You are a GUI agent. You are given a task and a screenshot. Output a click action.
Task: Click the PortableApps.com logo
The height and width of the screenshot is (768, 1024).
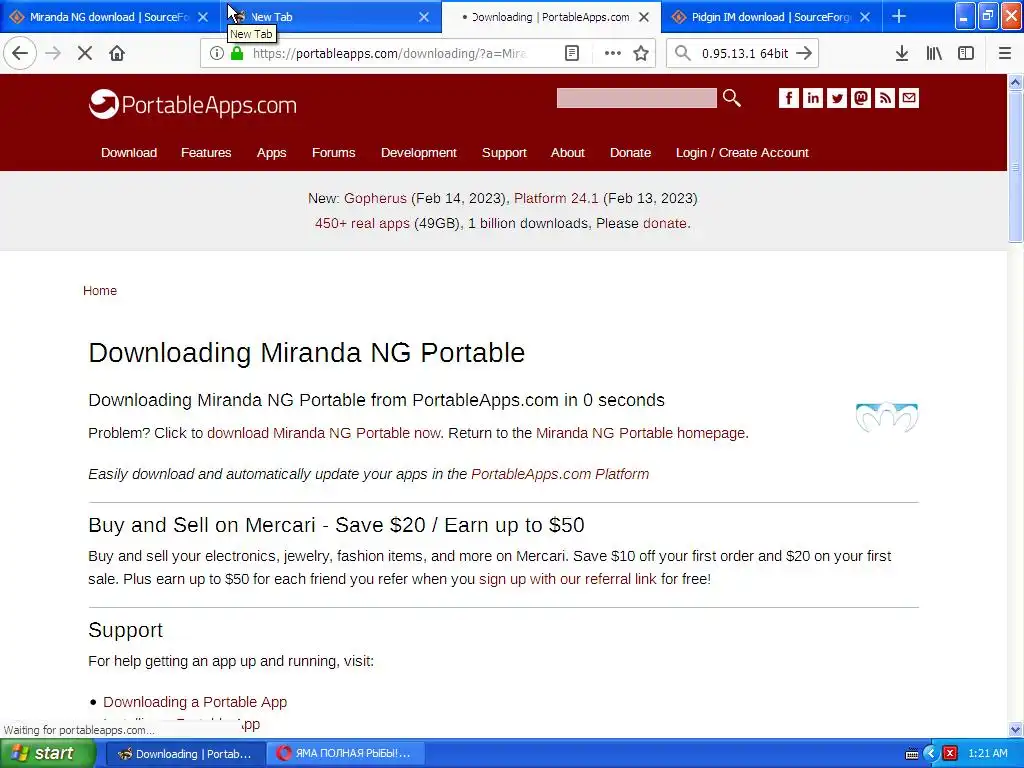[193, 104]
